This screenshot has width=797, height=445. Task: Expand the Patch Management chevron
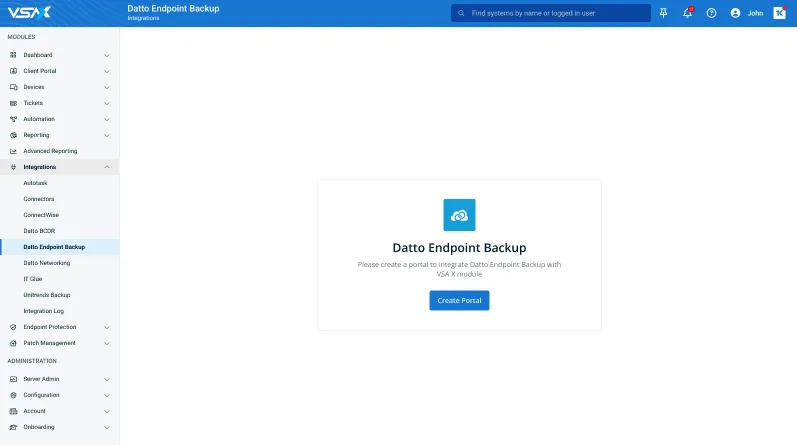(107, 343)
